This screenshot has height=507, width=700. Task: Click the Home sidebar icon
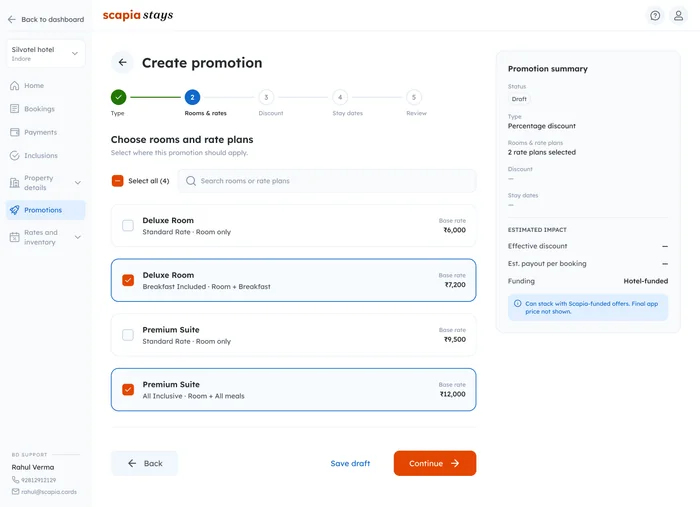click(x=15, y=85)
